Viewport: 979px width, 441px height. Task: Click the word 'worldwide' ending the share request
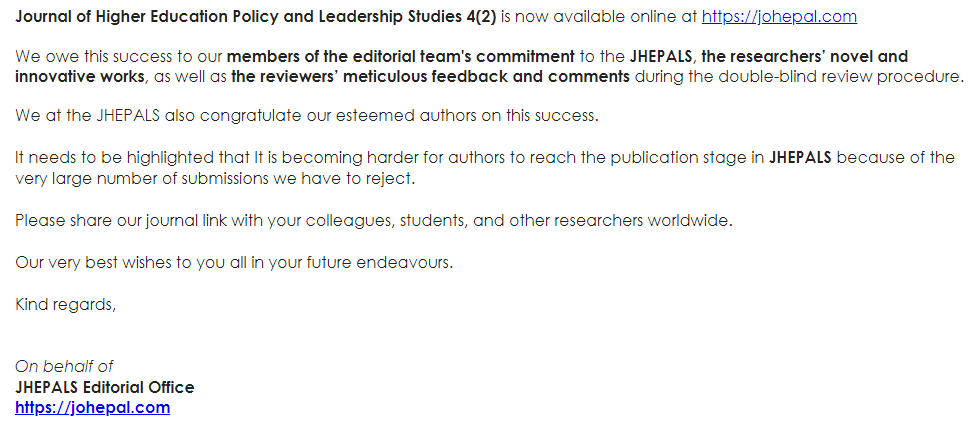[689, 221]
